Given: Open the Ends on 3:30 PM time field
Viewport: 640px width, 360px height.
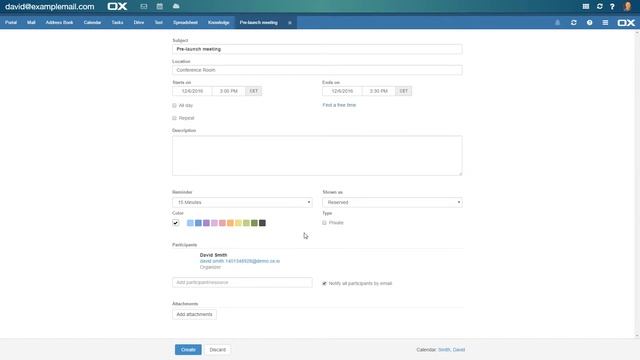Looking at the screenshot, I should pyautogui.click(x=379, y=91).
